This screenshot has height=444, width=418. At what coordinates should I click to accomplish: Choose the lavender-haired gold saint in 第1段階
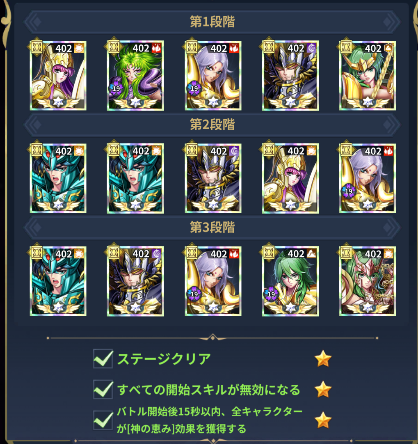(213, 76)
